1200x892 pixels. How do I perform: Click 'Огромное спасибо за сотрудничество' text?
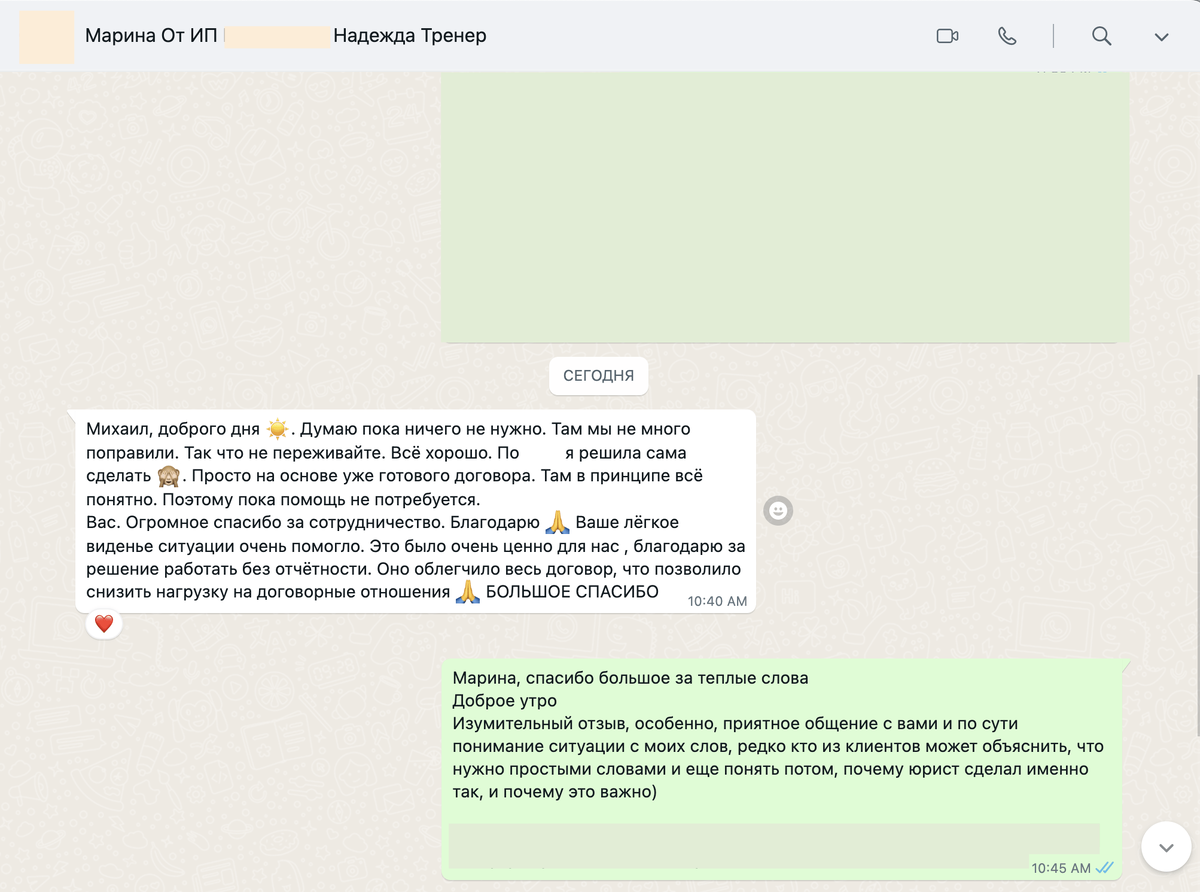(285, 522)
